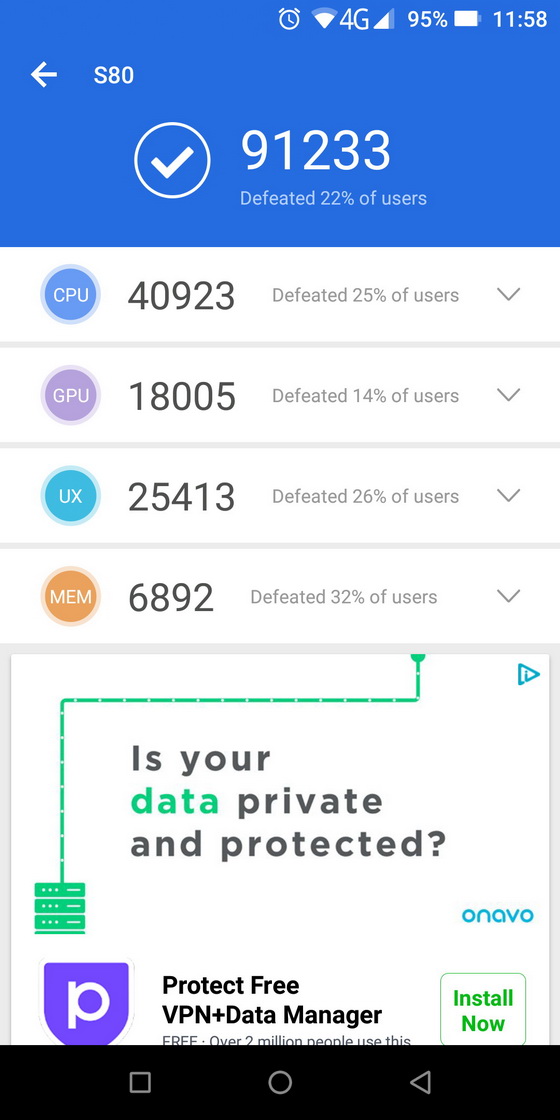Tap the purple Protect app icon
The width and height of the screenshot is (560, 1120).
pyautogui.click(x=86, y=1002)
